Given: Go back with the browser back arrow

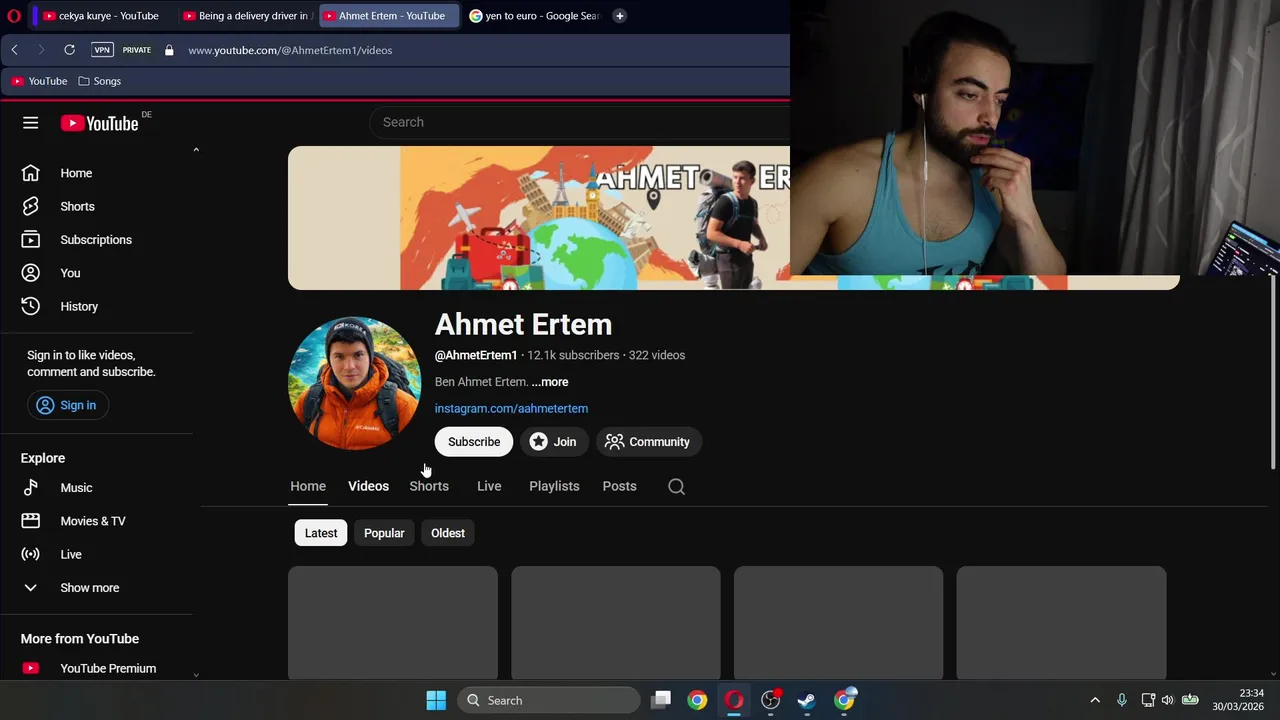Looking at the screenshot, I should [x=14, y=50].
